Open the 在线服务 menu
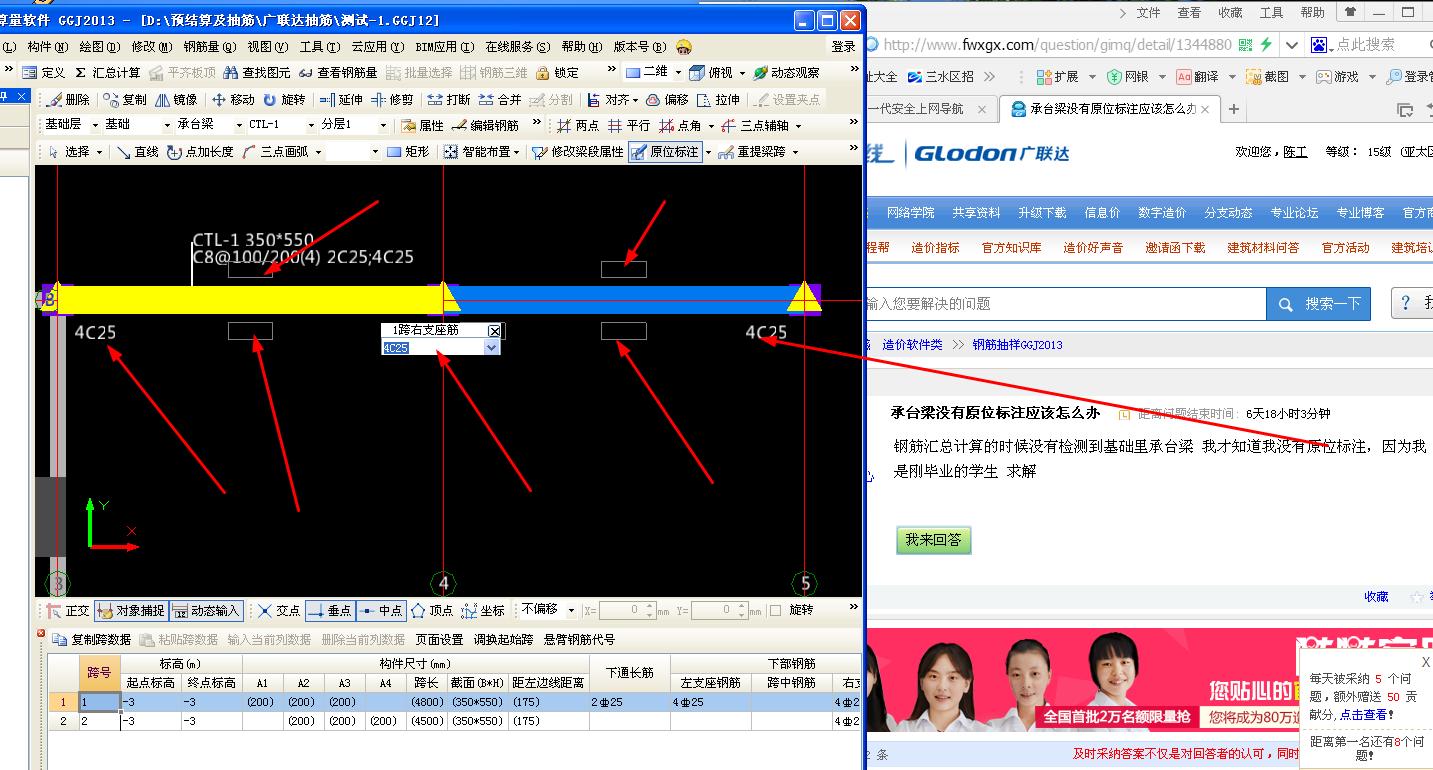Image resolution: width=1433 pixels, height=770 pixels. [x=518, y=47]
